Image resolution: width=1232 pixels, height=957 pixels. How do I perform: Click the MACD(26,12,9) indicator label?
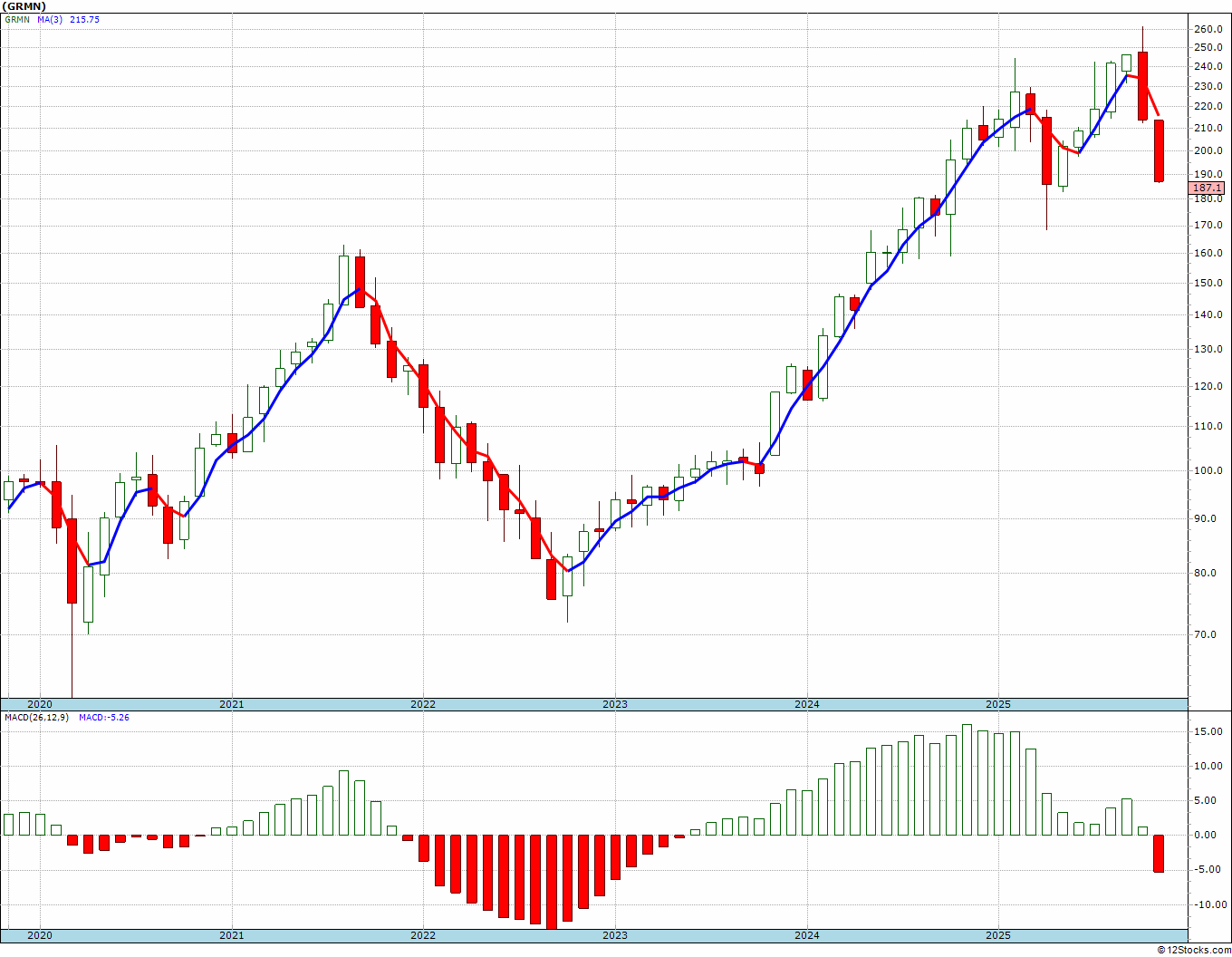coord(38,717)
